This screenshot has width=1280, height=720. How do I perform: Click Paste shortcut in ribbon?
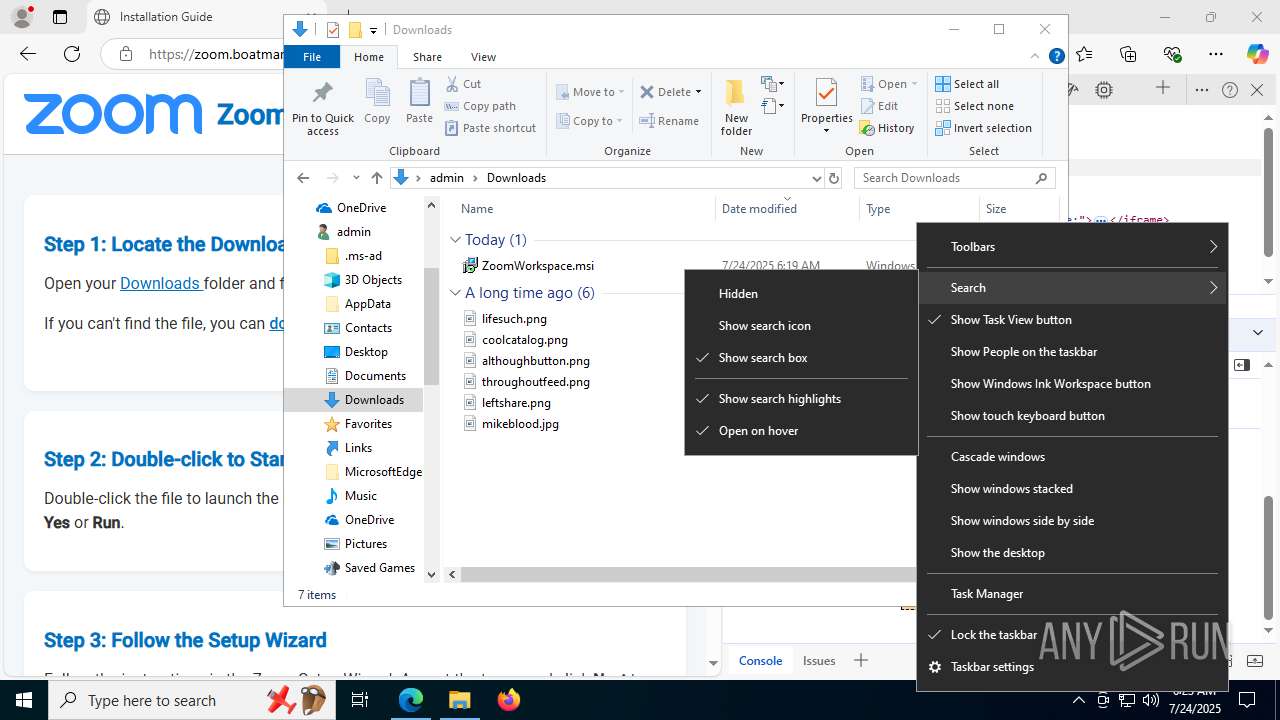tap(490, 128)
